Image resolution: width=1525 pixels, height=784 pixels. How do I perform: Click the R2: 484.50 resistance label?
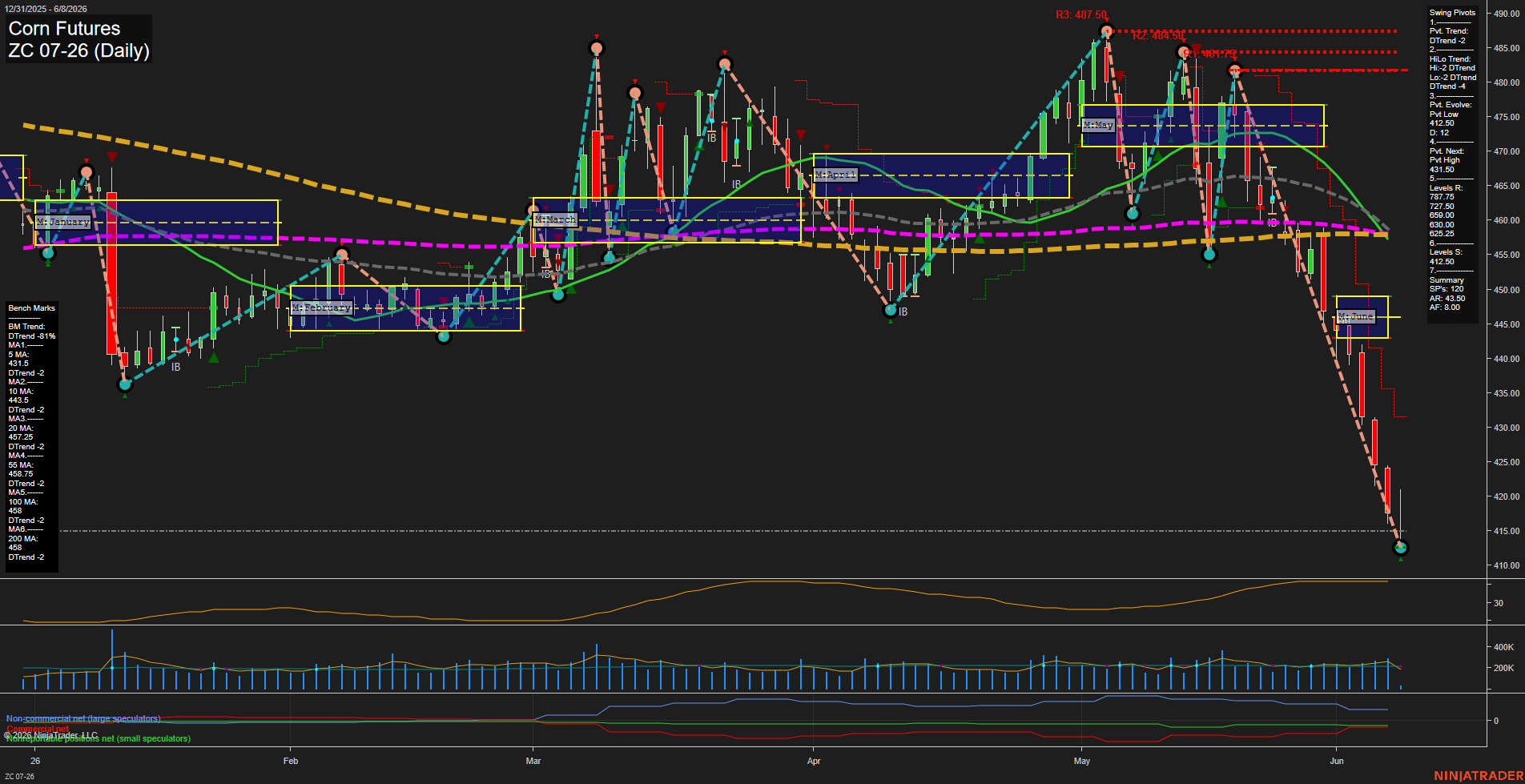coord(1158,36)
